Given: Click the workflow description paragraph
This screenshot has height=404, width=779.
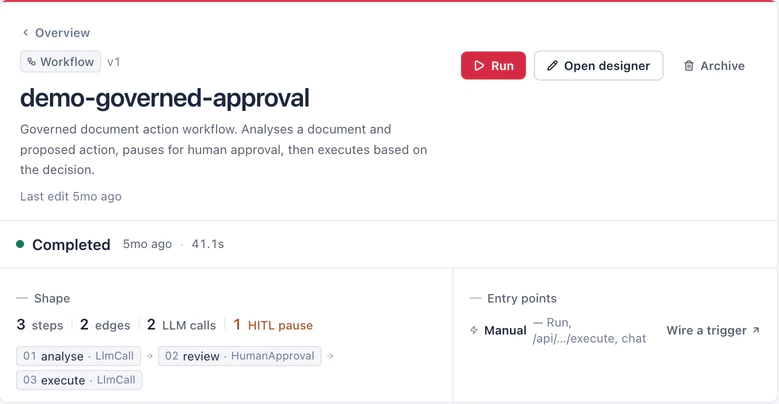Looking at the screenshot, I should pos(224,150).
